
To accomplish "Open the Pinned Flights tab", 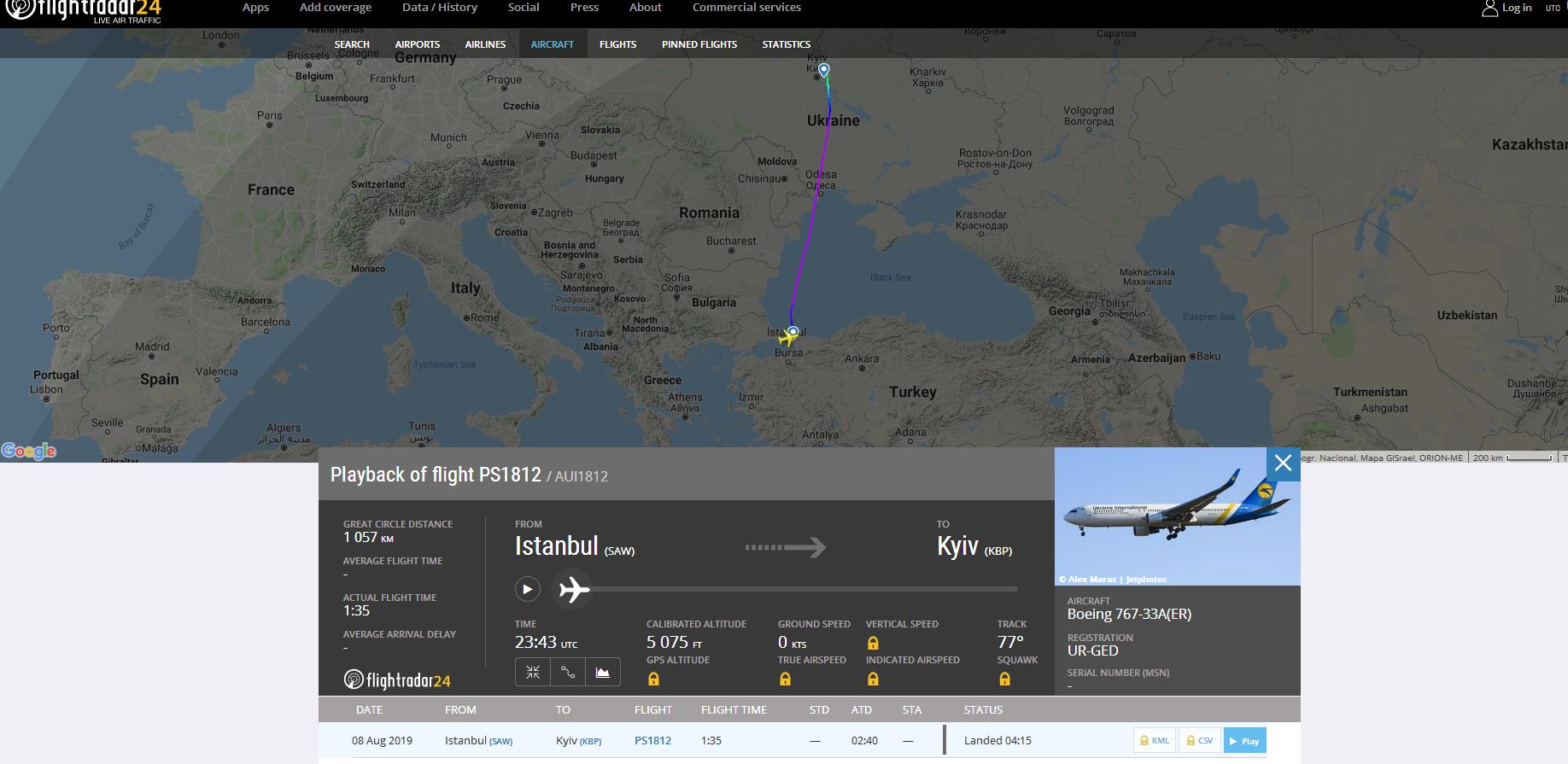I will [x=699, y=44].
